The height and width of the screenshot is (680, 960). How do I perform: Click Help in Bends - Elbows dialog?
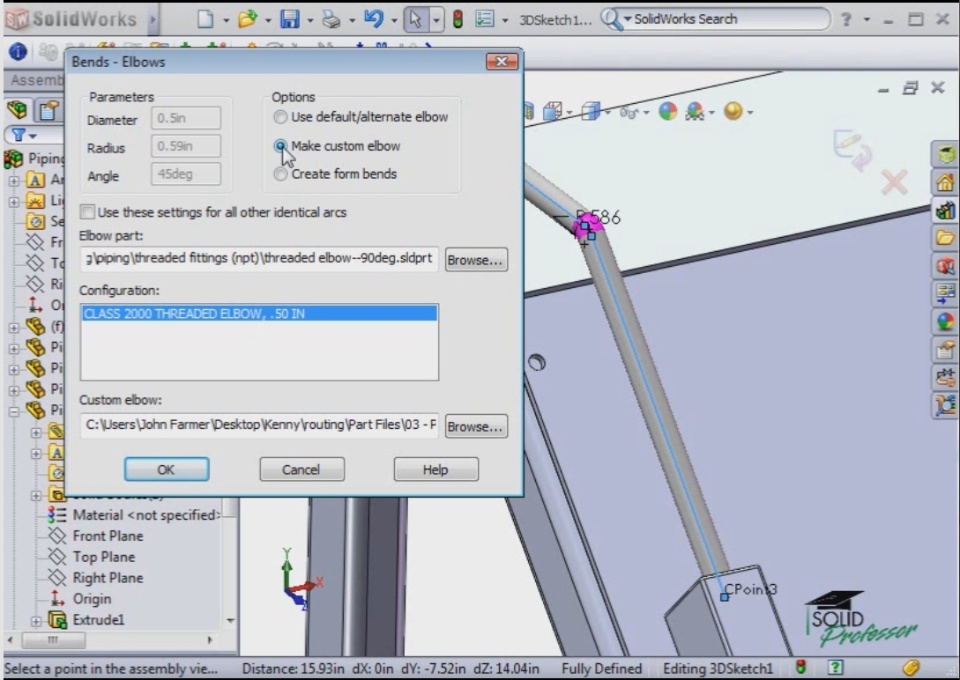click(436, 469)
